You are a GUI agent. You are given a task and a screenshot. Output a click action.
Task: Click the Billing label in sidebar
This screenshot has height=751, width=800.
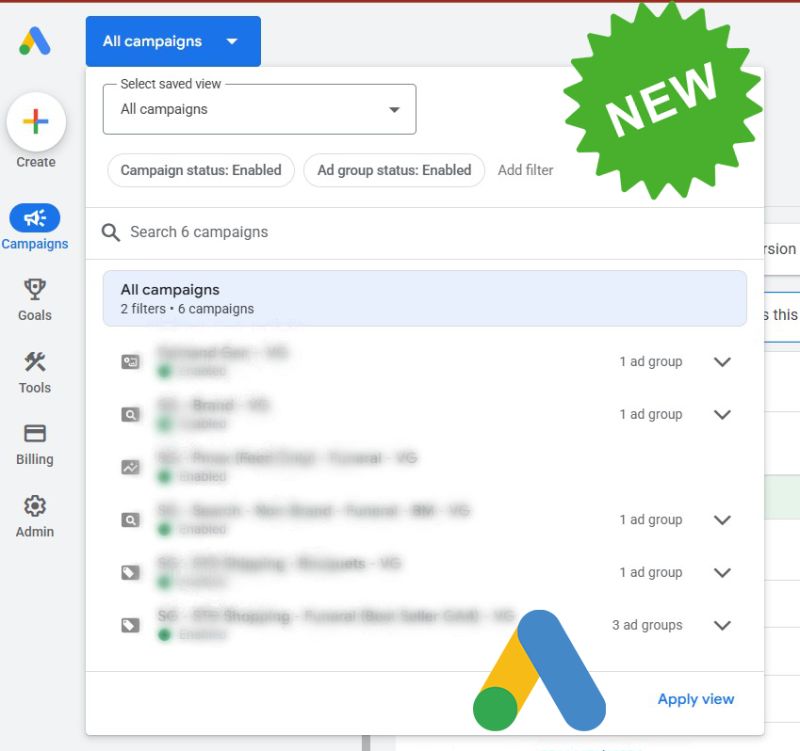point(35,459)
